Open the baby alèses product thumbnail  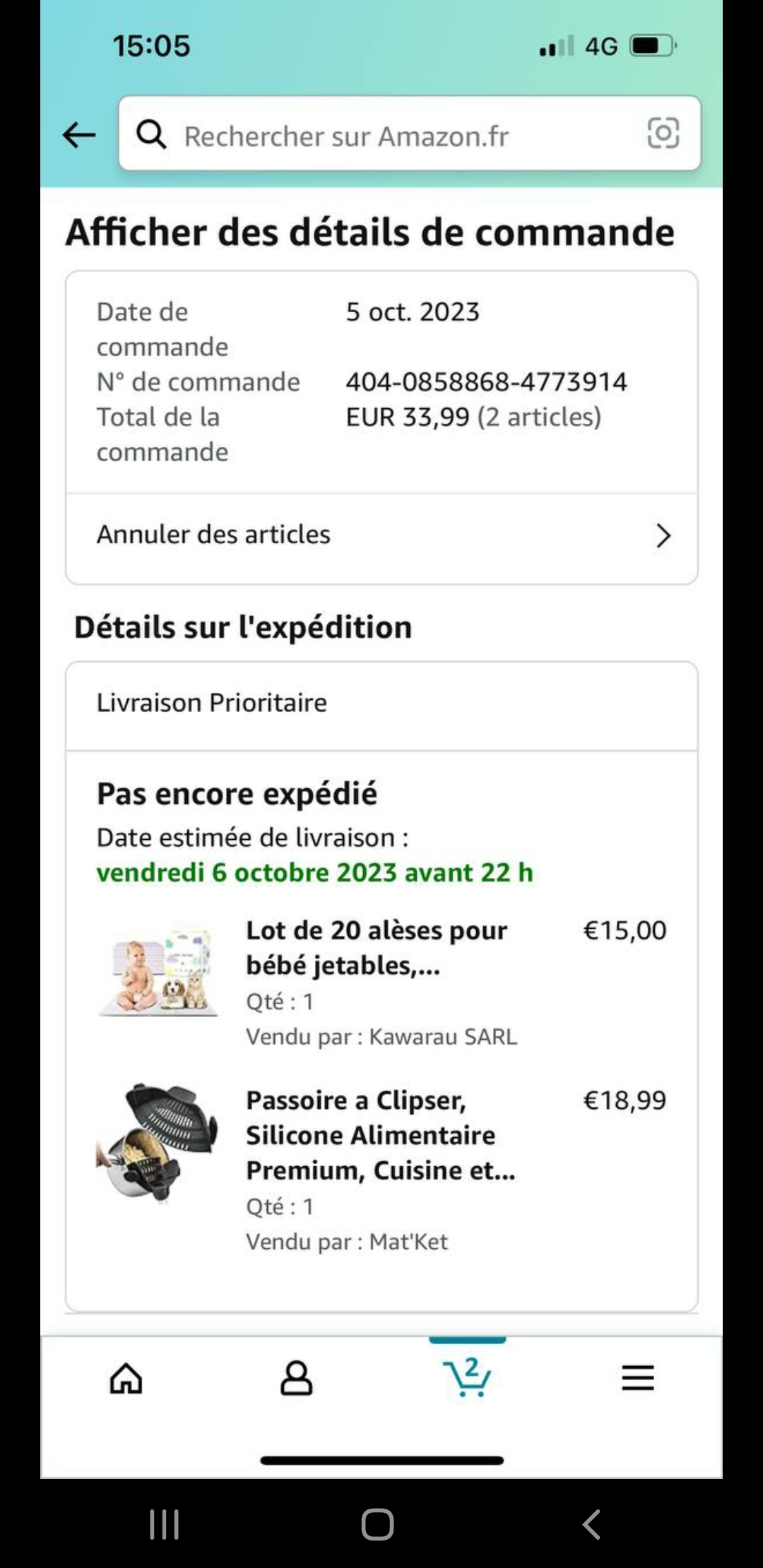coord(158,973)
